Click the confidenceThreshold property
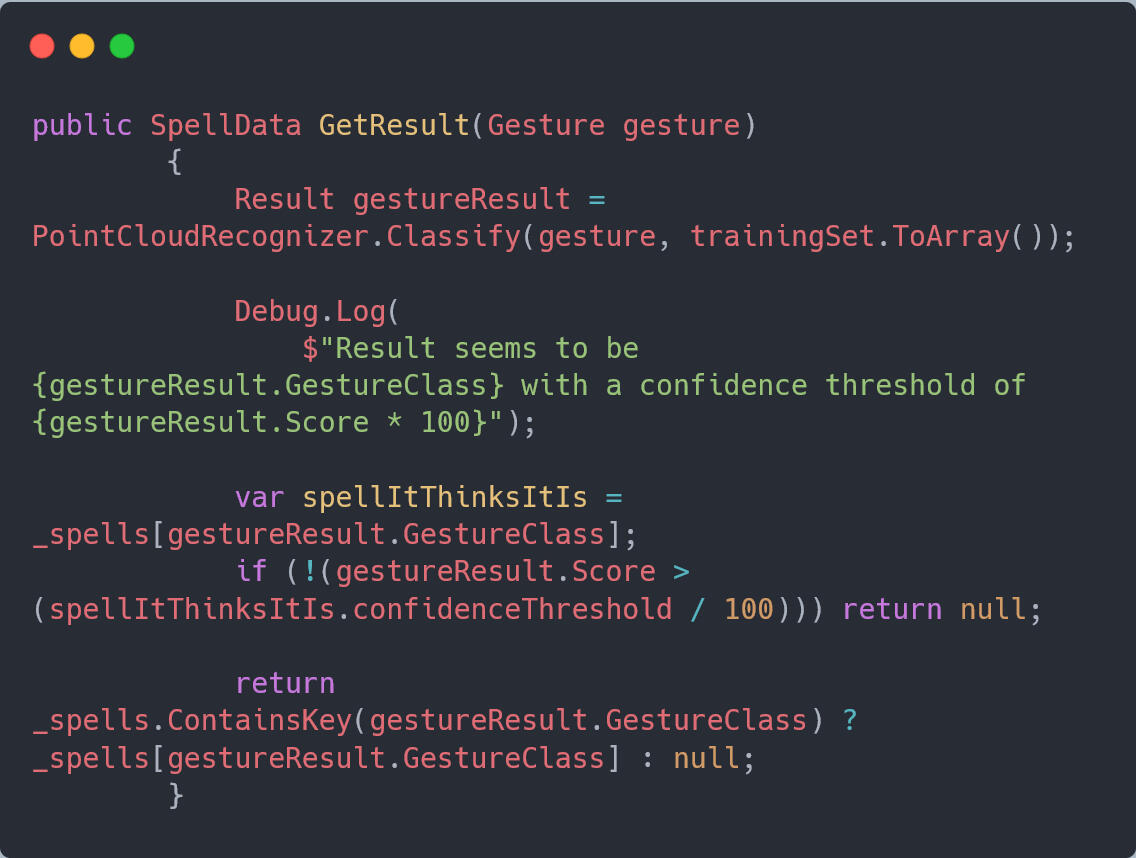1136x858 pixels. click(512, 609)
